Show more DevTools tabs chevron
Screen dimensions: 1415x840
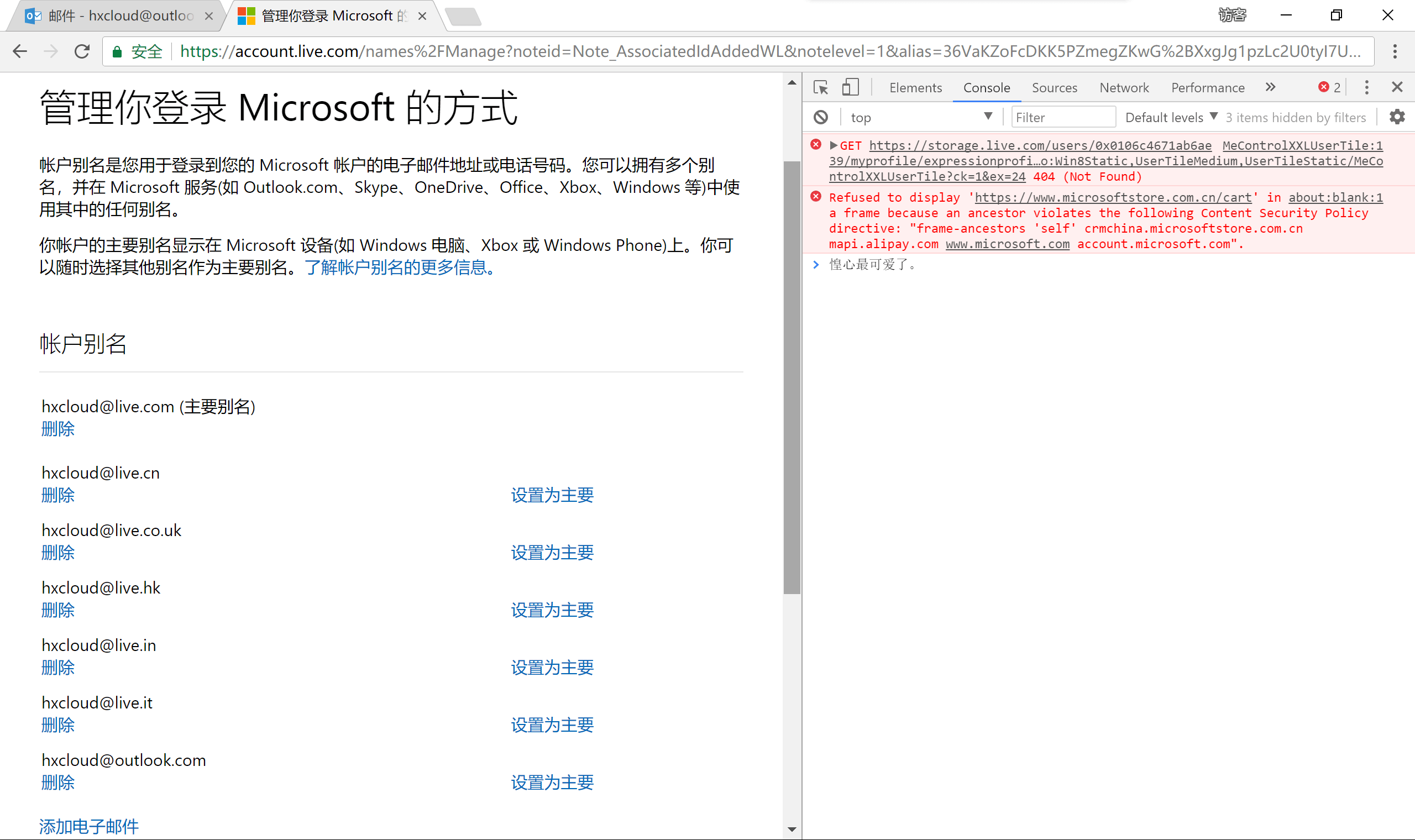pos(1270,87)
